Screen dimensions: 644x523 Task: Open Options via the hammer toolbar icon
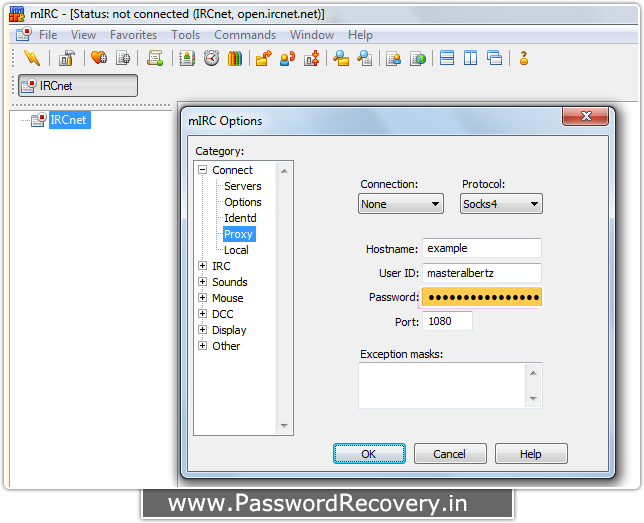coord(67,58)
